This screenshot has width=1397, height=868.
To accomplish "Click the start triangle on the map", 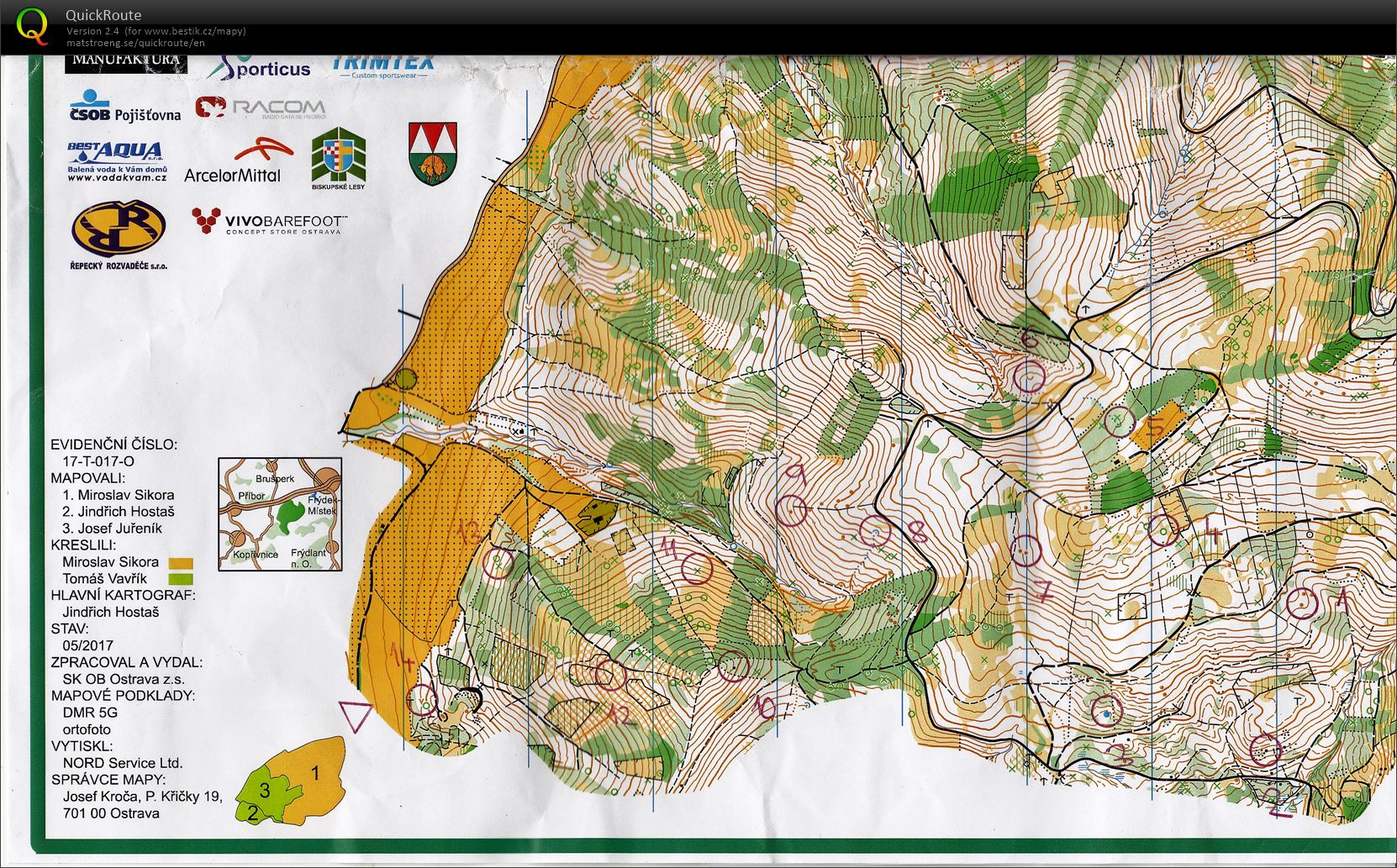I will tap(356, 715).
